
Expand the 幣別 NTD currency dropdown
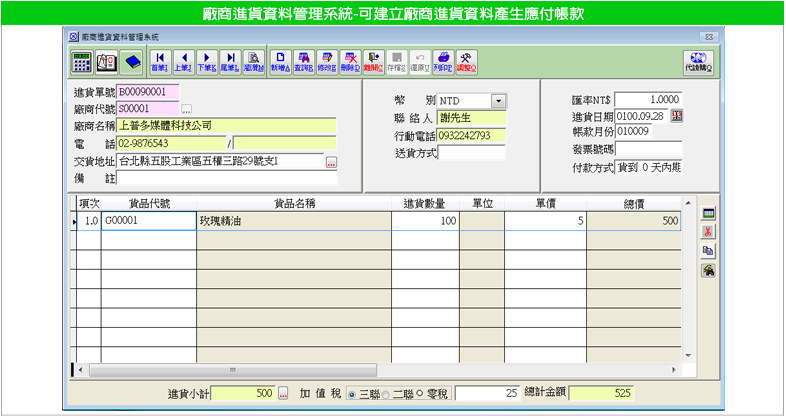498,101
